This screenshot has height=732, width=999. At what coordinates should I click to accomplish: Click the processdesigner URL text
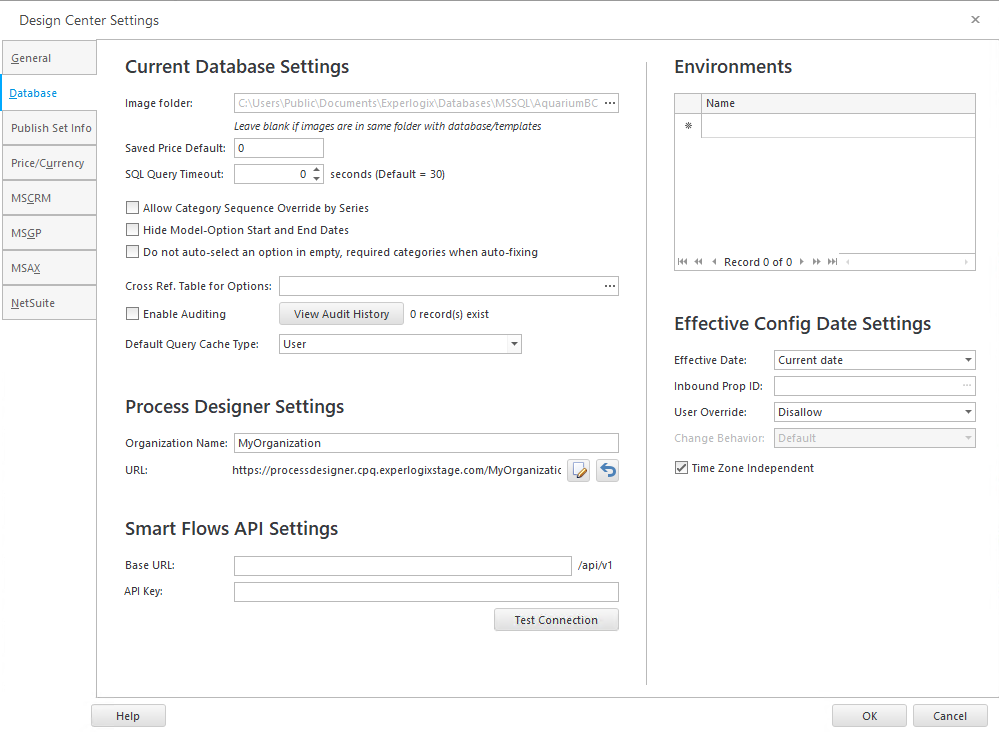pyautogui.click(x=396, y=470)
